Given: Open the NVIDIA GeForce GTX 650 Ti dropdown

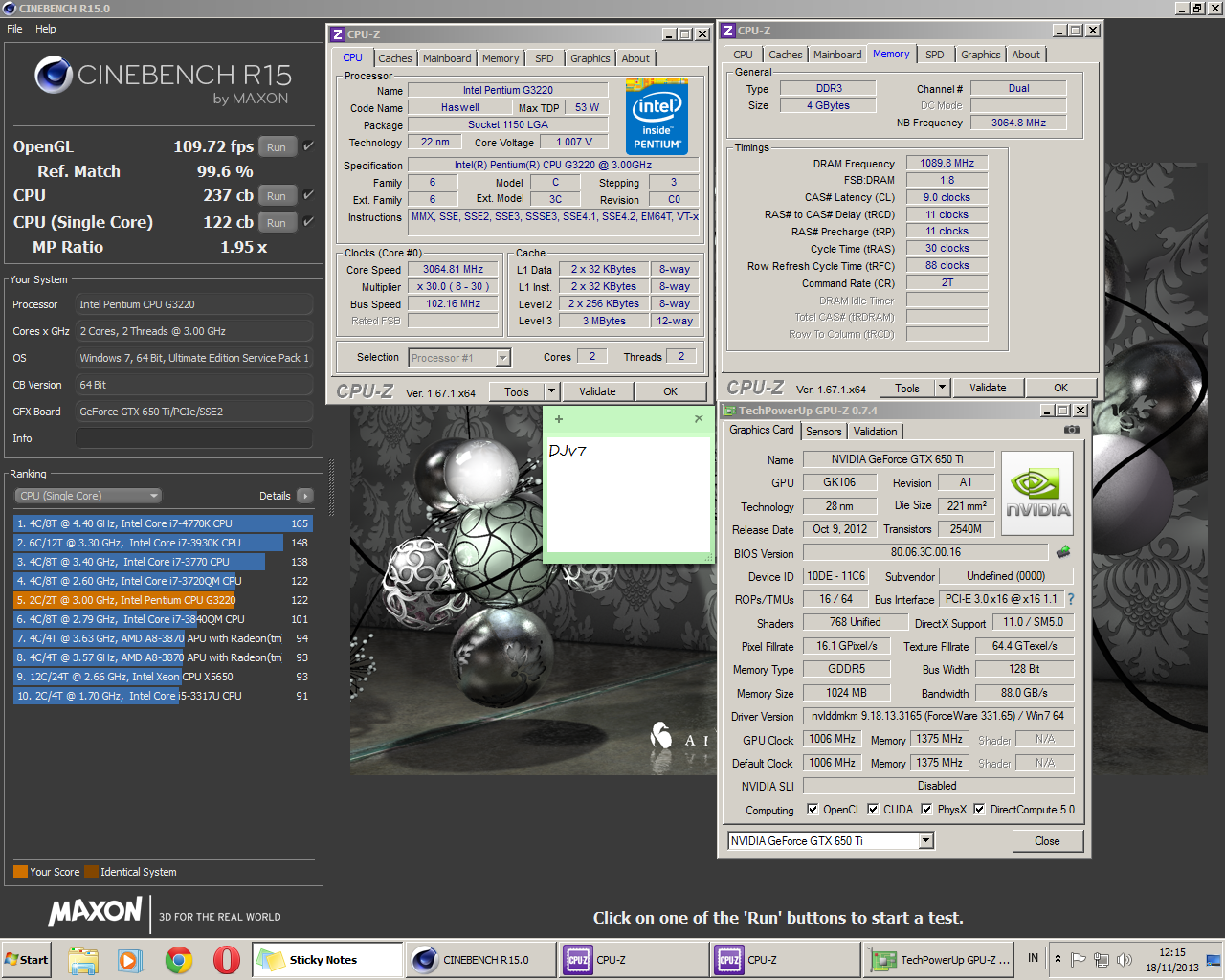Looking at the screenshot, I should (x=925, y=840).
